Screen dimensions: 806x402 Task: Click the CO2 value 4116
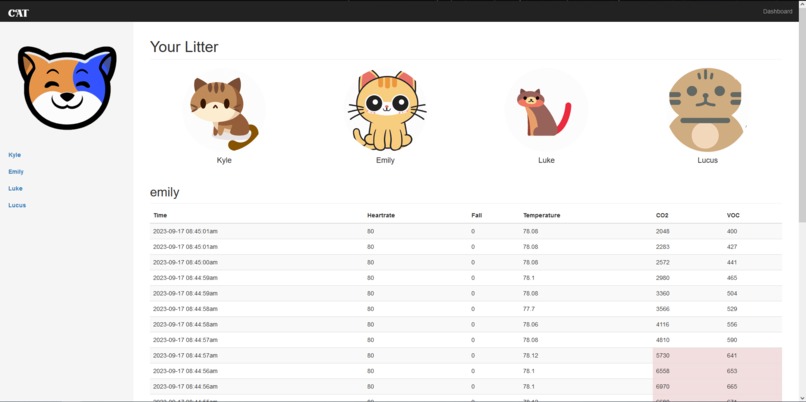(x=663, y=324)
